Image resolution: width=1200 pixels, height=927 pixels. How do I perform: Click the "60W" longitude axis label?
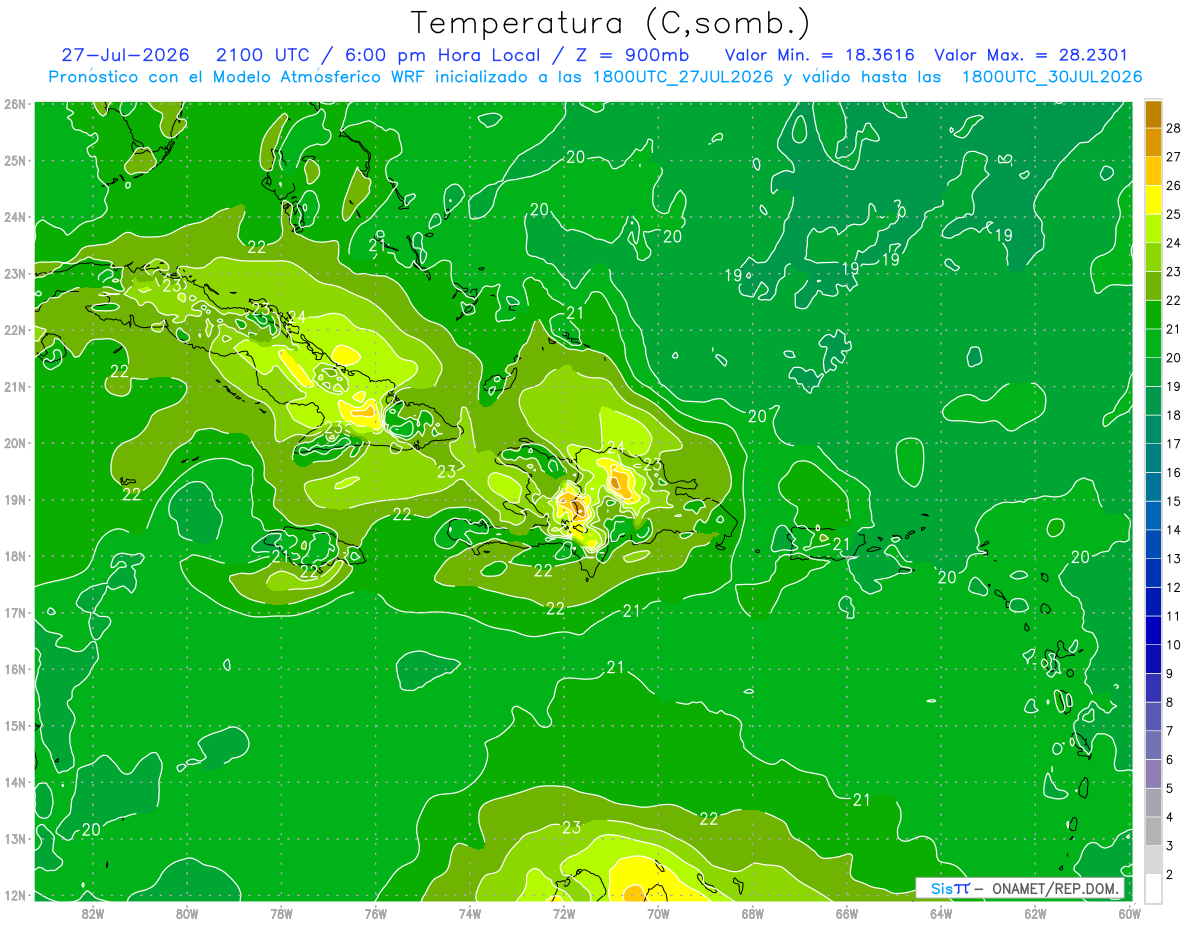point(1129,913)
